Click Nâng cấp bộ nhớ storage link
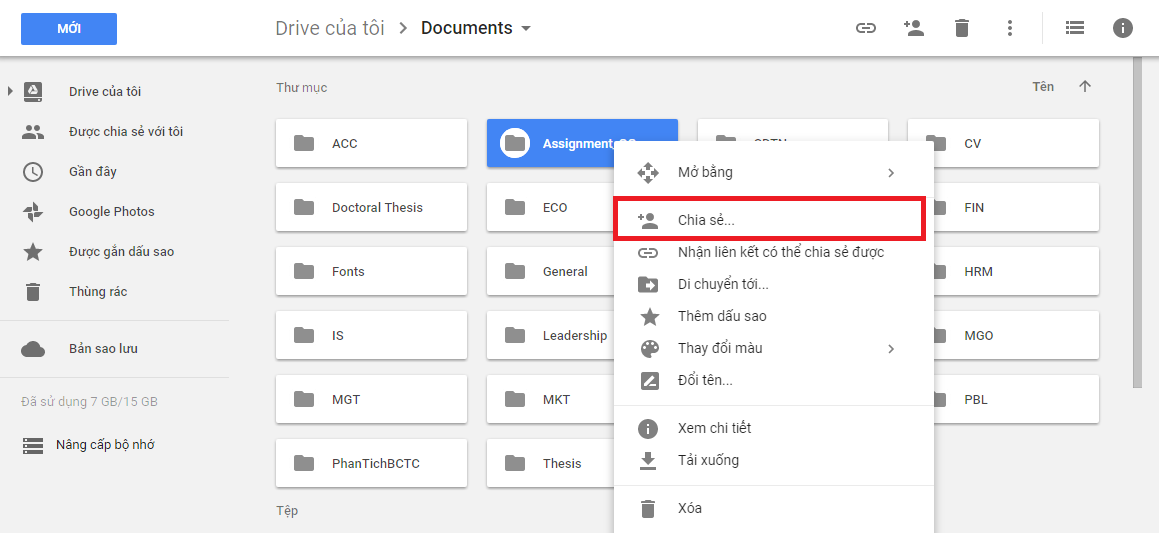This screenshot has height=533, width=1159. 105,445
